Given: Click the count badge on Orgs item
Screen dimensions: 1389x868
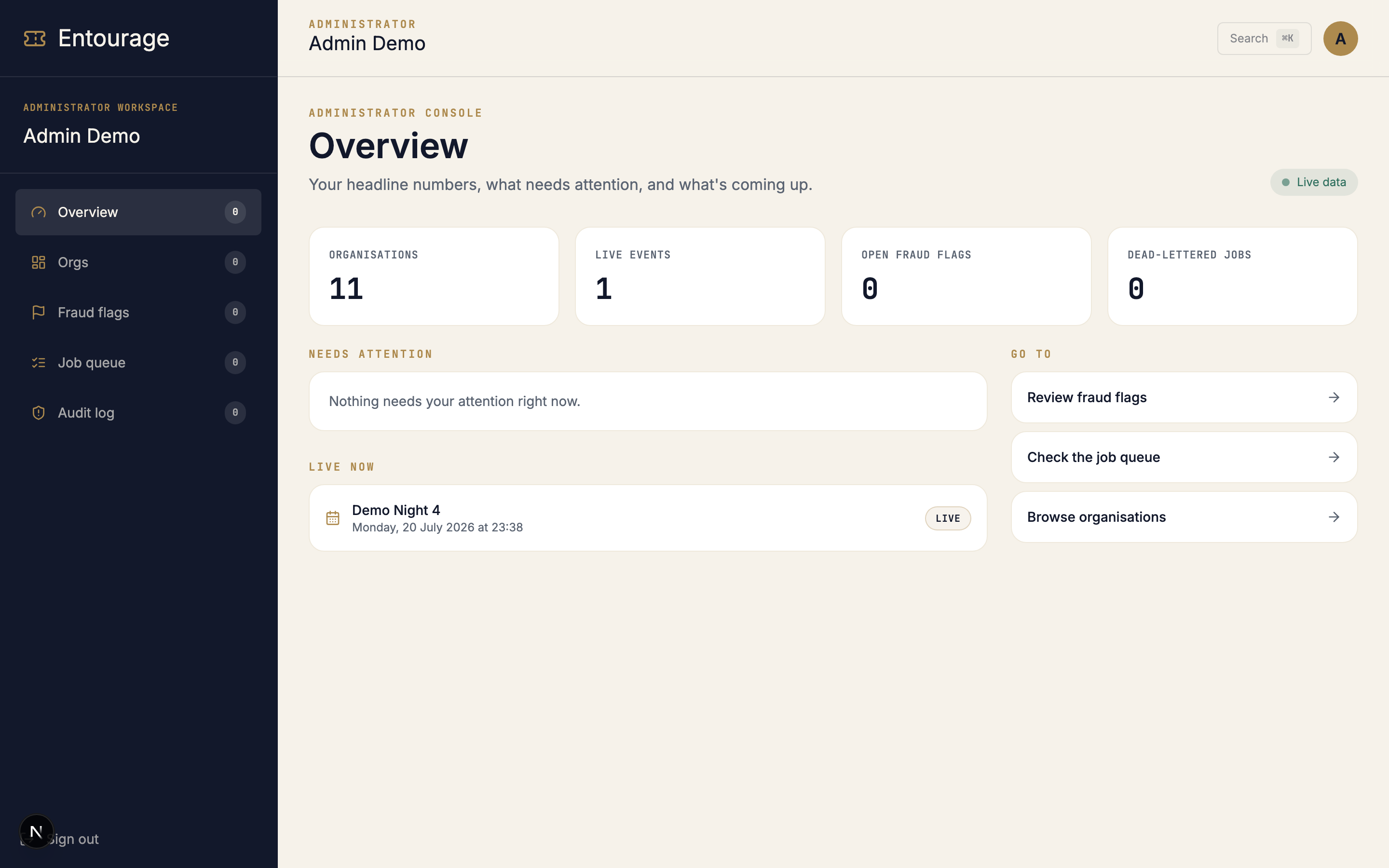Looking at the screenshot, I should (235, 262).
